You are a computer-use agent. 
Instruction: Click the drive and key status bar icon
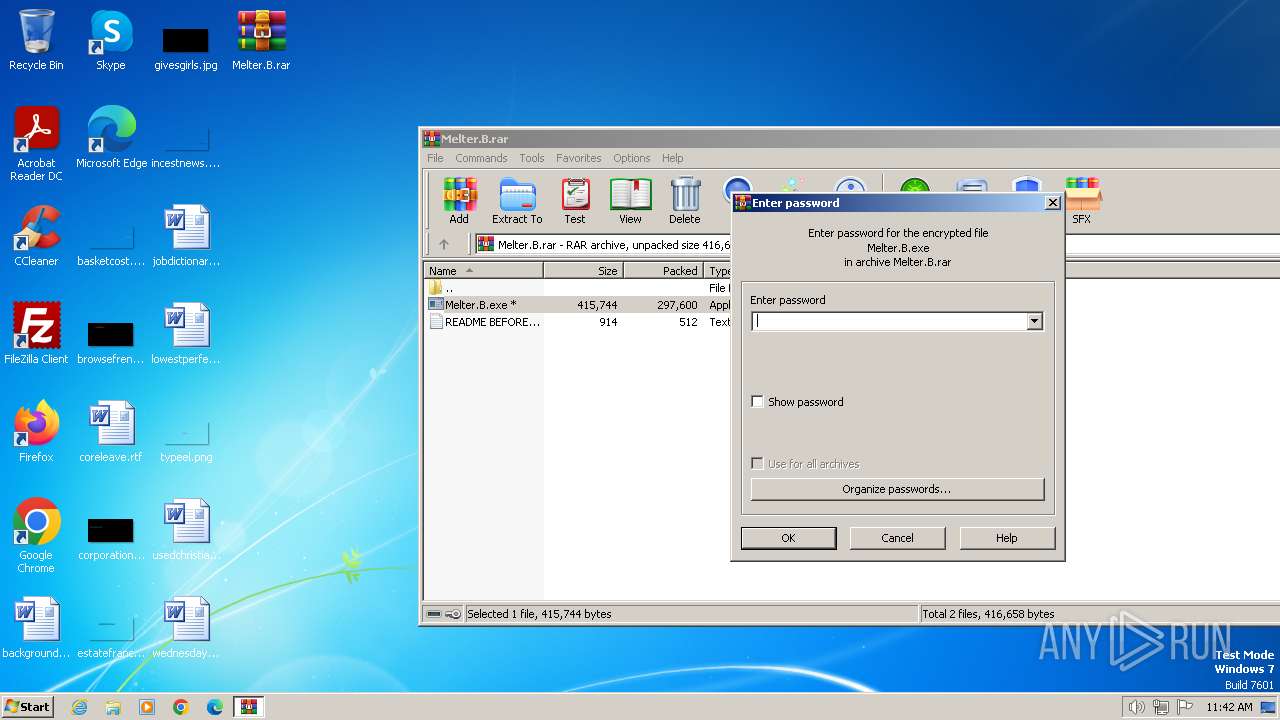(x=443, y=614)
